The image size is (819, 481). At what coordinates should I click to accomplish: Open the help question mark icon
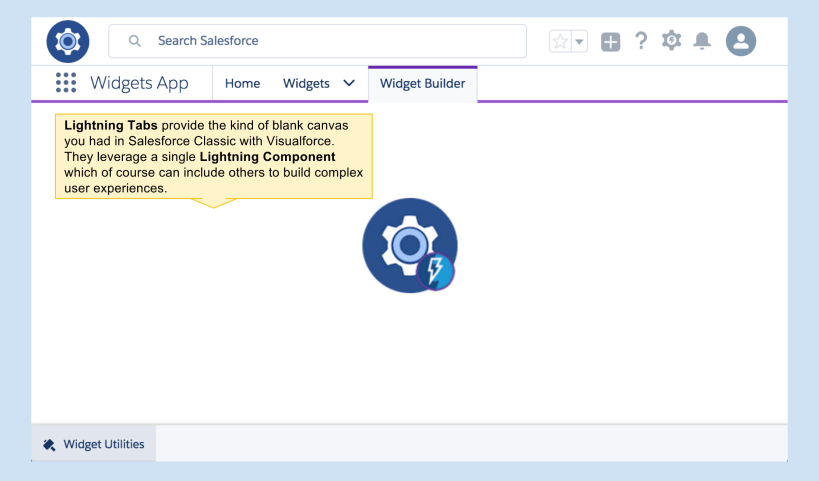pyautogui.click(x=641, y=41)
